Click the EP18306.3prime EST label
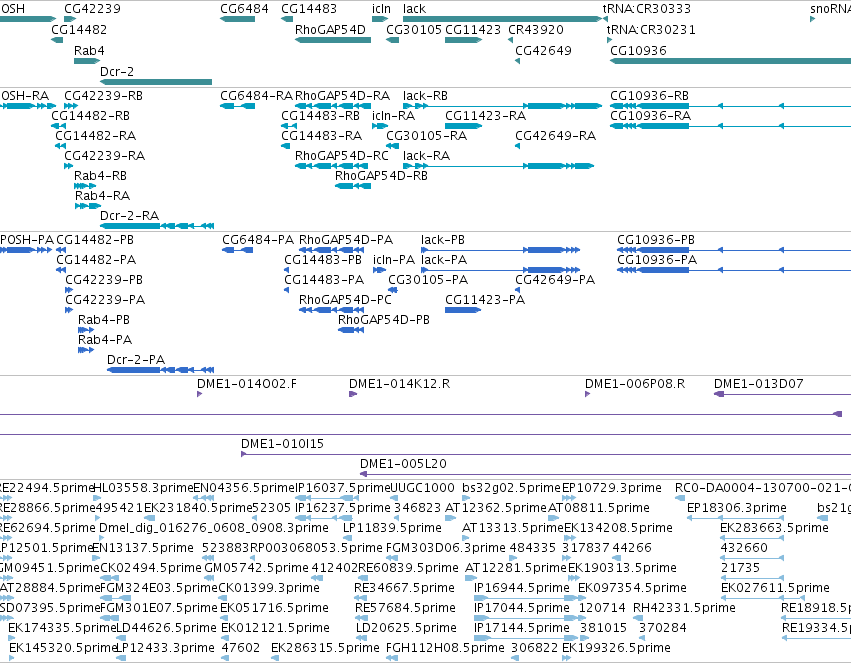The image size is (851, 663). tap(736, 508)
